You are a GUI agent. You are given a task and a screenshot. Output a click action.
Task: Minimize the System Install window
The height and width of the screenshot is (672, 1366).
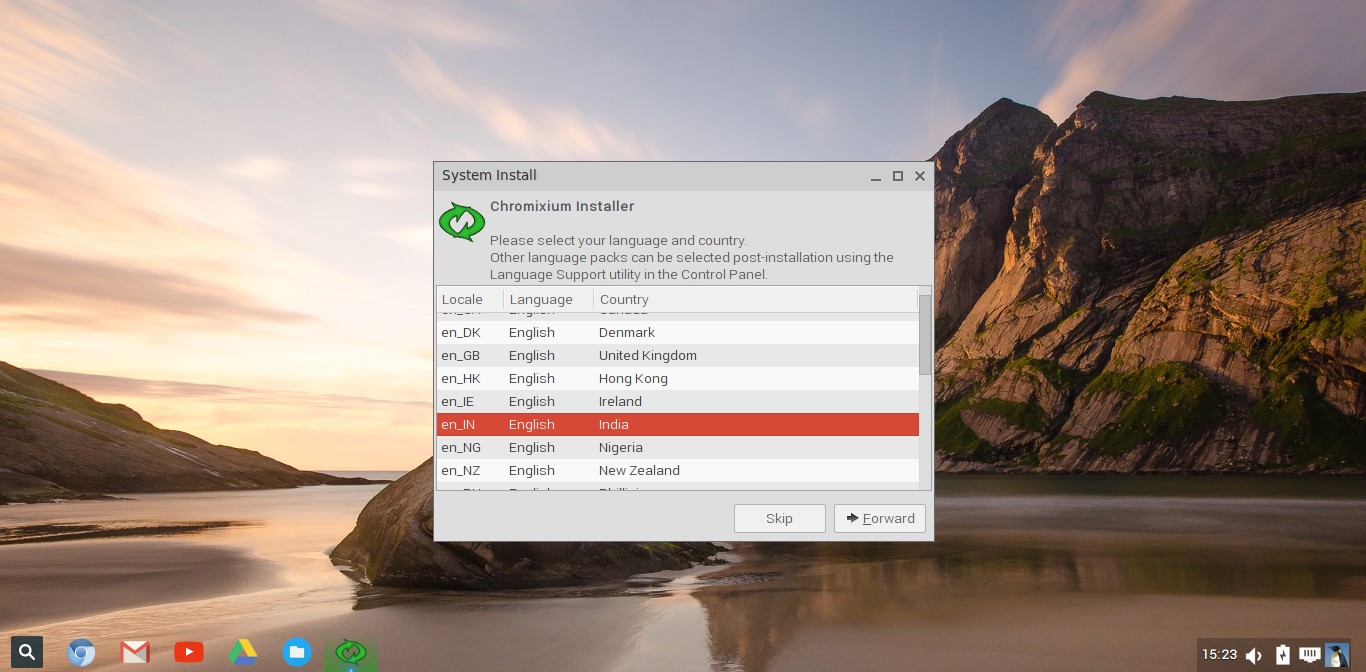coord(876,176)
